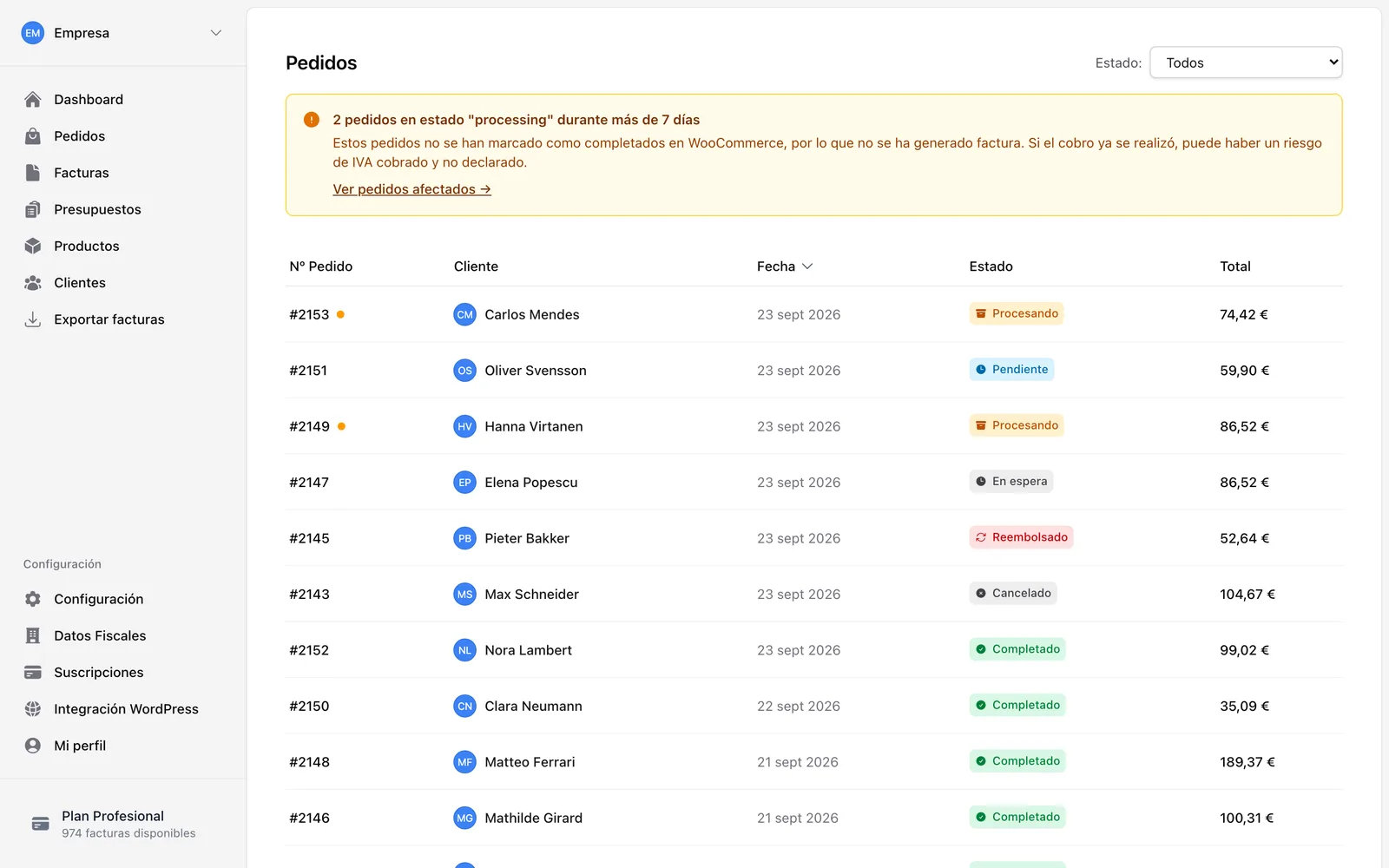Click the Configuración gear icon
1389x868 pixels.
[x=33, y=599]
